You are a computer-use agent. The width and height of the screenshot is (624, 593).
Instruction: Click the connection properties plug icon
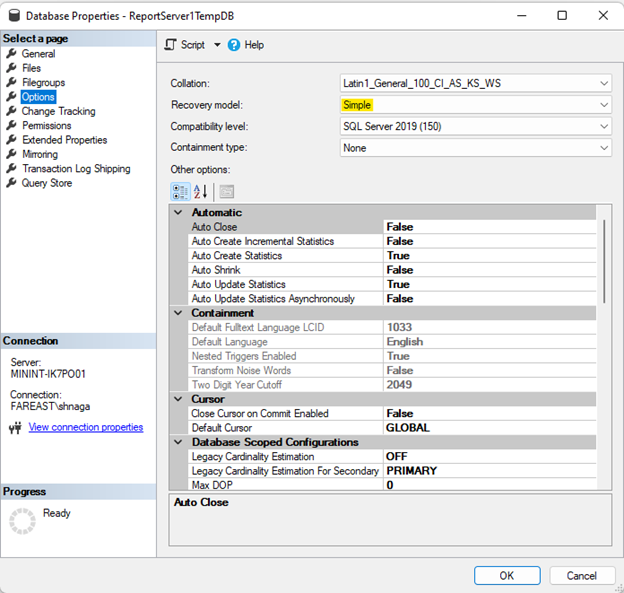(15, 428)
